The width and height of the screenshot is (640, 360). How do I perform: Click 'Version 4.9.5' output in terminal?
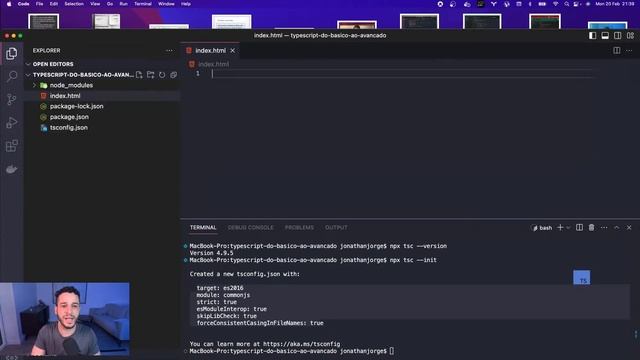point(211,253)
